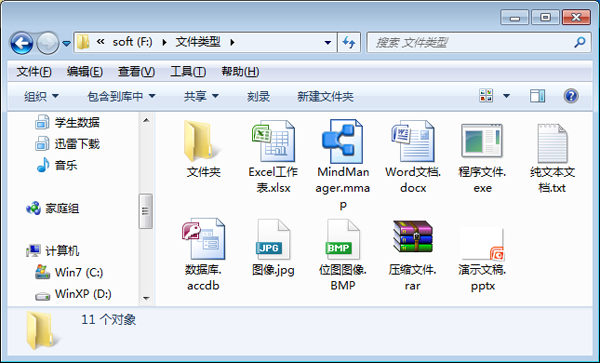Click the search magnifier icon
Image resolution: width=600 pixels, height=363 pixels.
coord(580,42)
